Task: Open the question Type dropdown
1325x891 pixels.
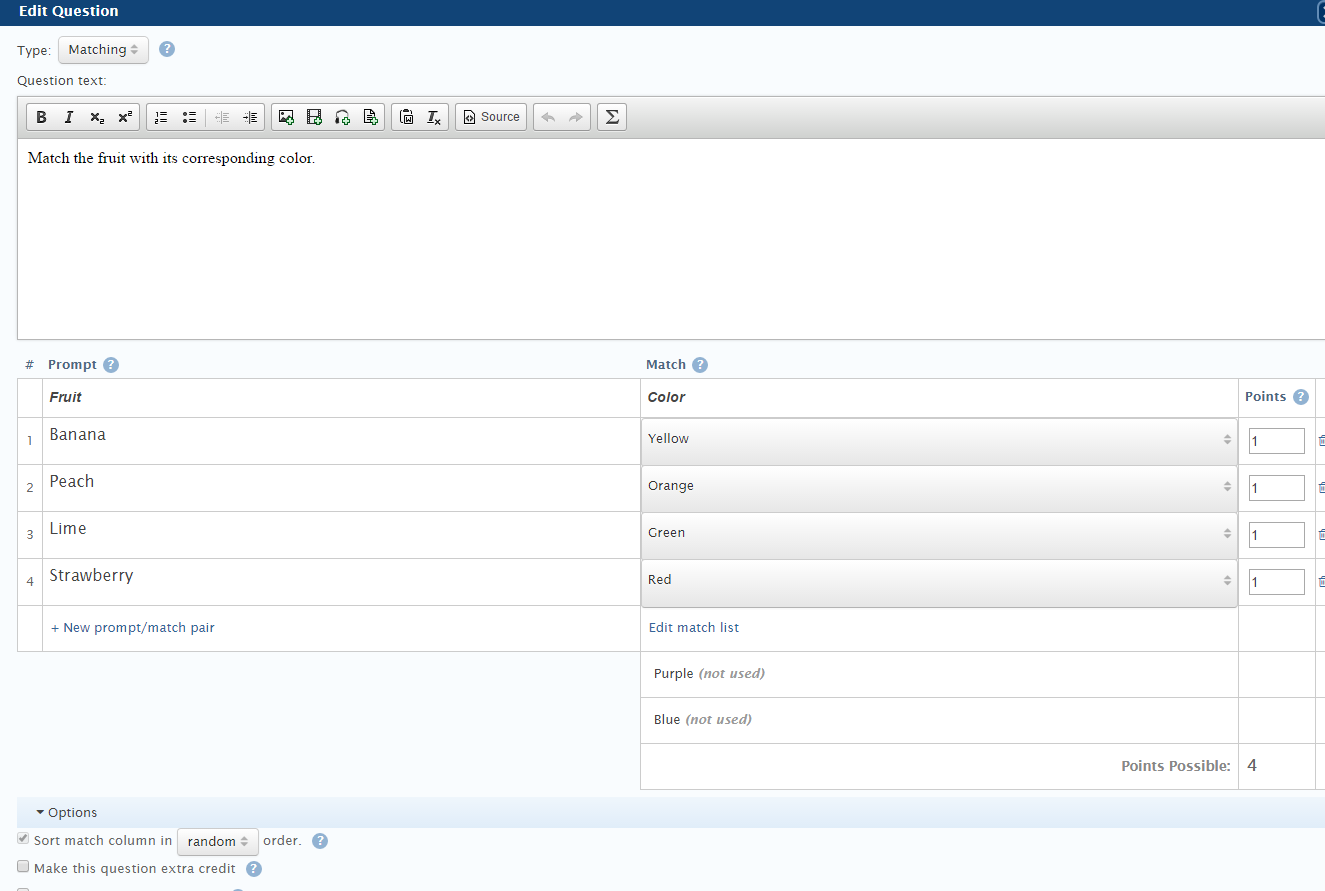Action: pos(103,50)
